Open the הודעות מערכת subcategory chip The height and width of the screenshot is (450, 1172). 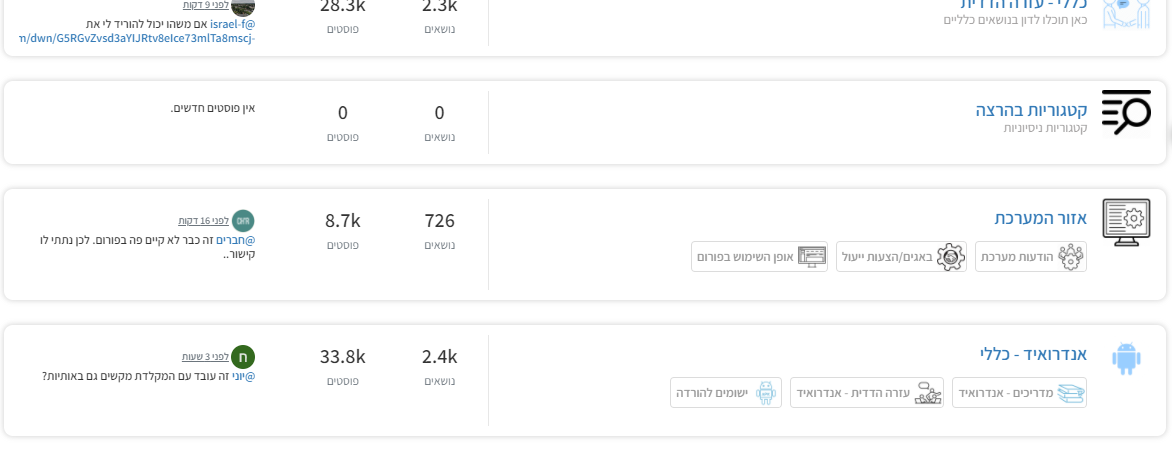click(x=1031, y=256)
